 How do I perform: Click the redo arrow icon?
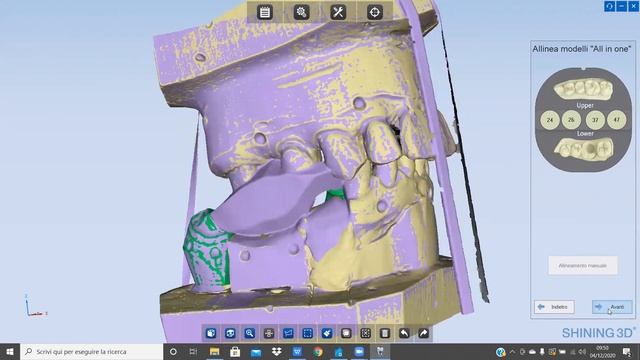423,333
